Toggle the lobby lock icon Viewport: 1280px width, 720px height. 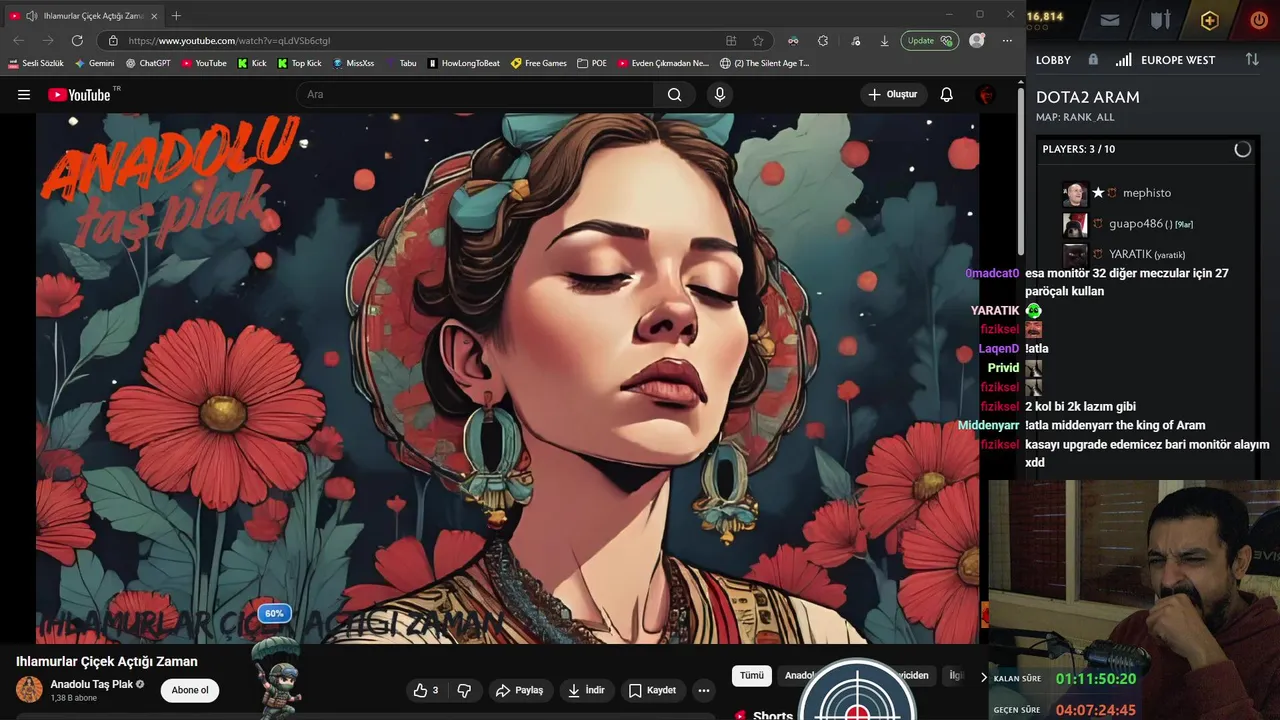click(1093, 60)
